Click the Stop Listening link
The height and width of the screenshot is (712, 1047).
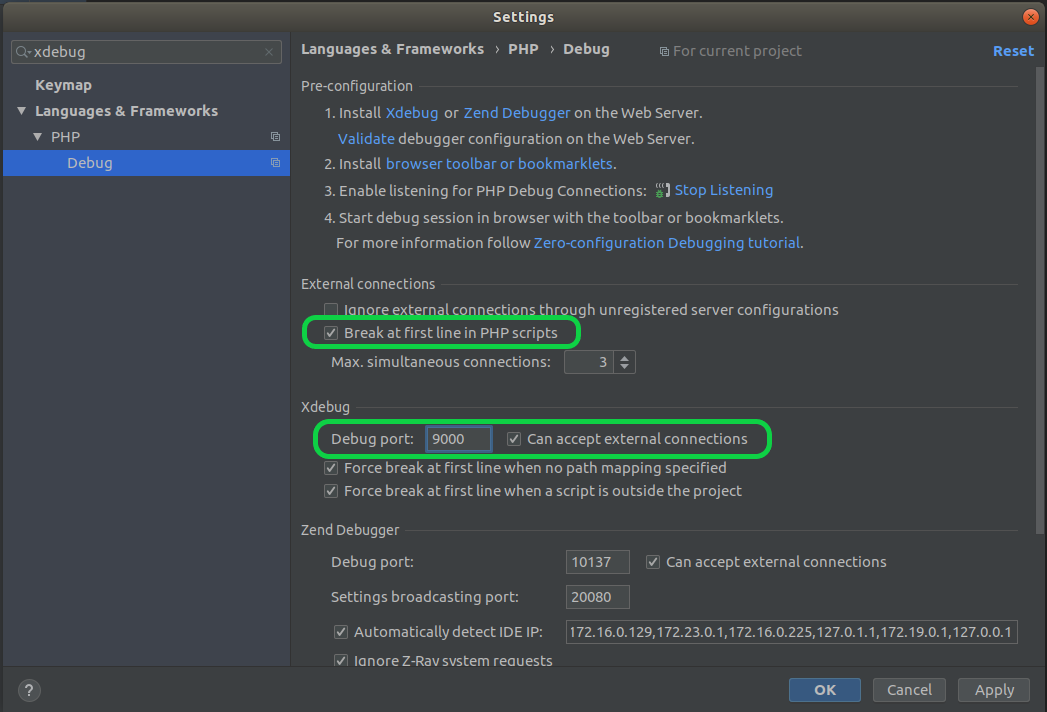[x=724, y=190]
